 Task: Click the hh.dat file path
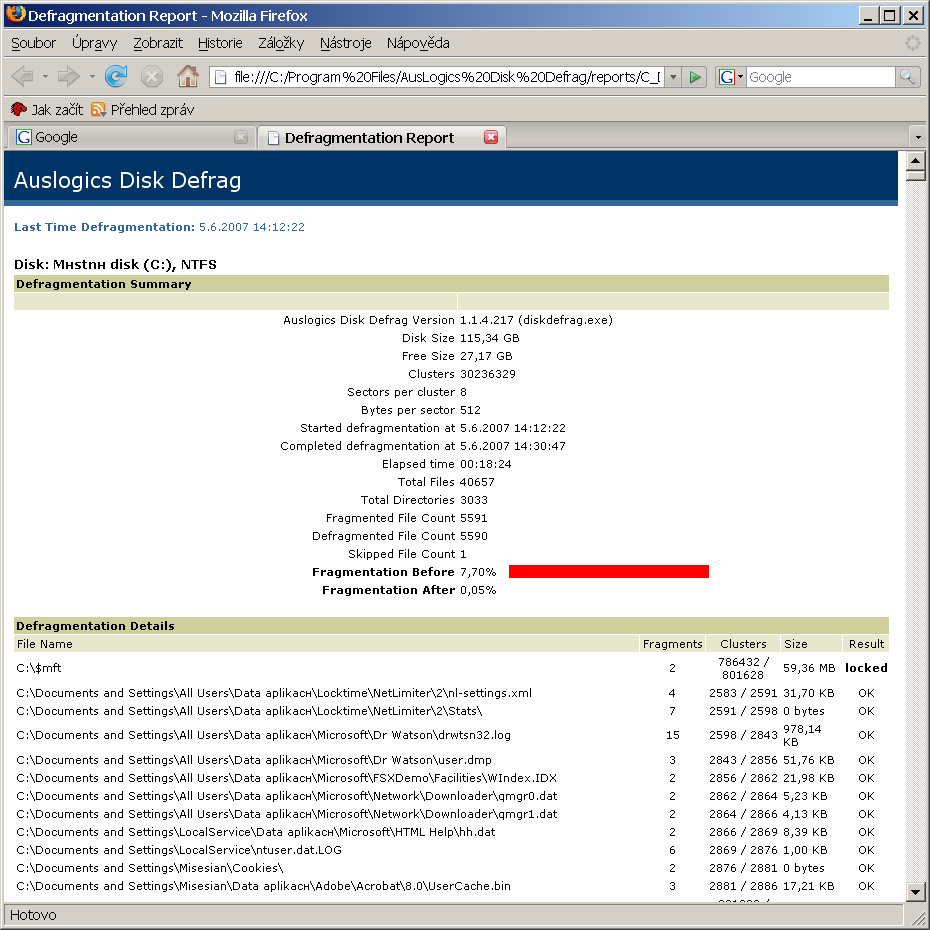tap(256, 832)
